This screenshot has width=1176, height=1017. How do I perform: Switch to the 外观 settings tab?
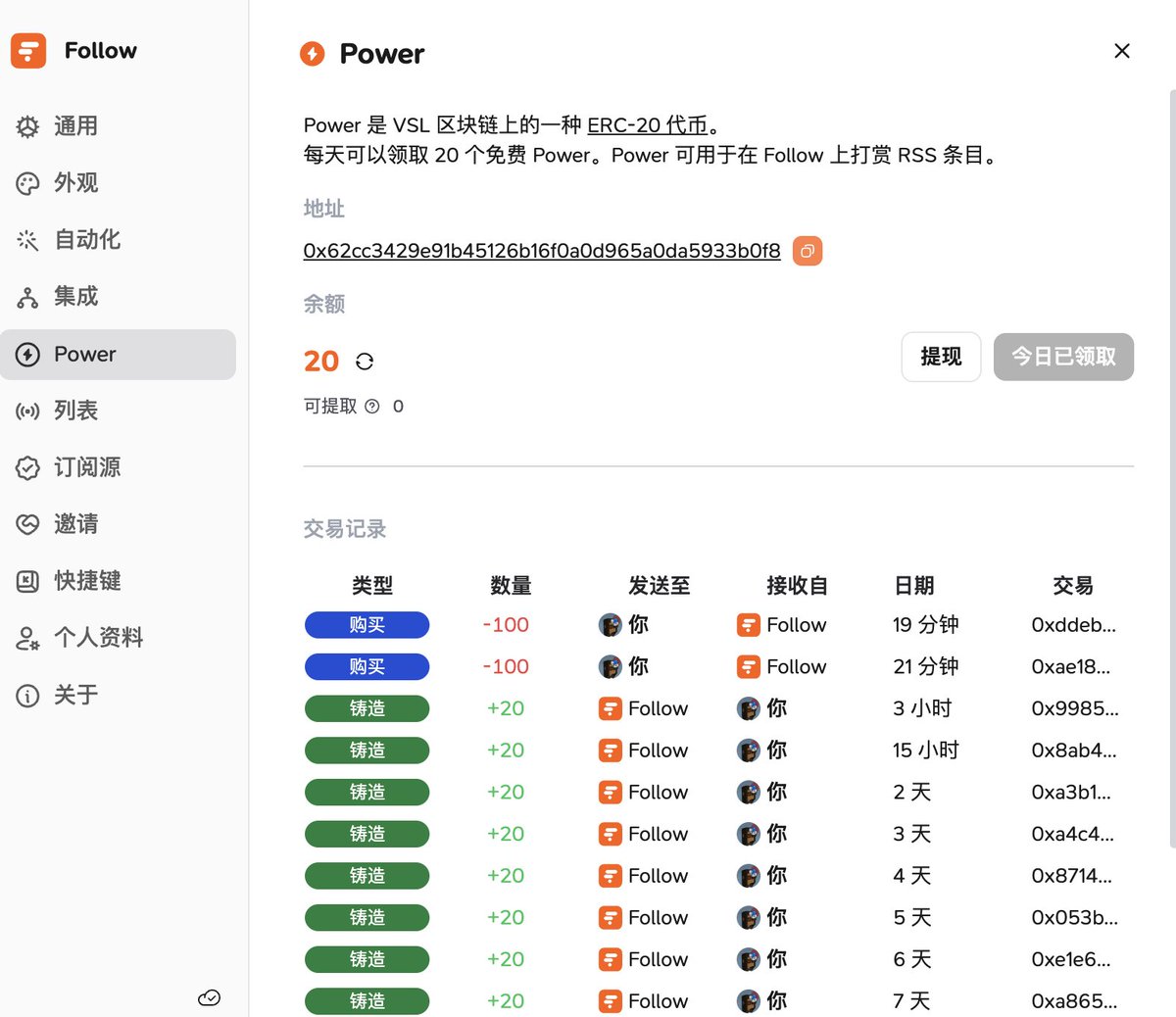coord(118,183)
